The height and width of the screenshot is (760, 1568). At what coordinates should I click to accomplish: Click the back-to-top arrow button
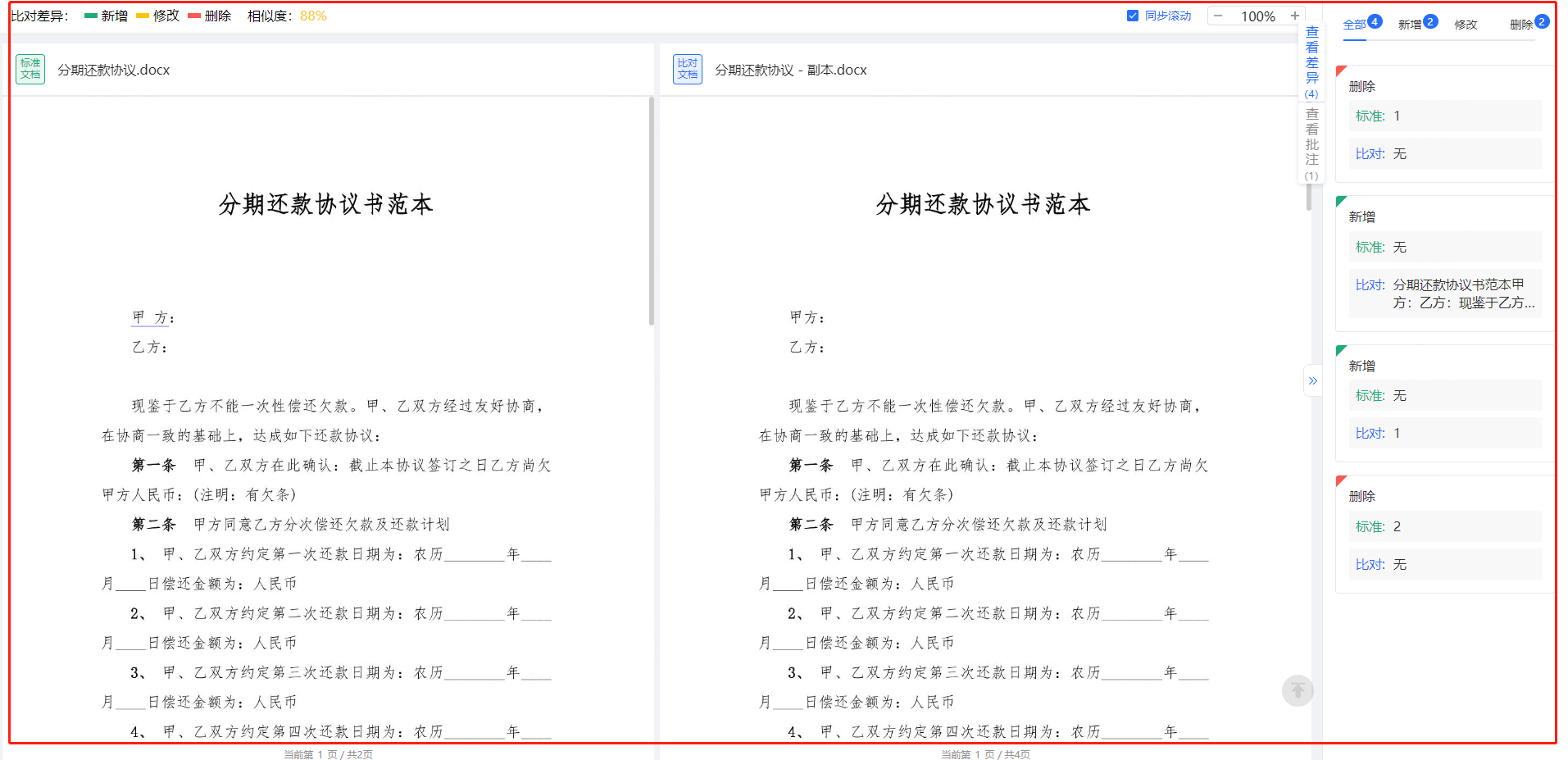[x=1298, y=690]
